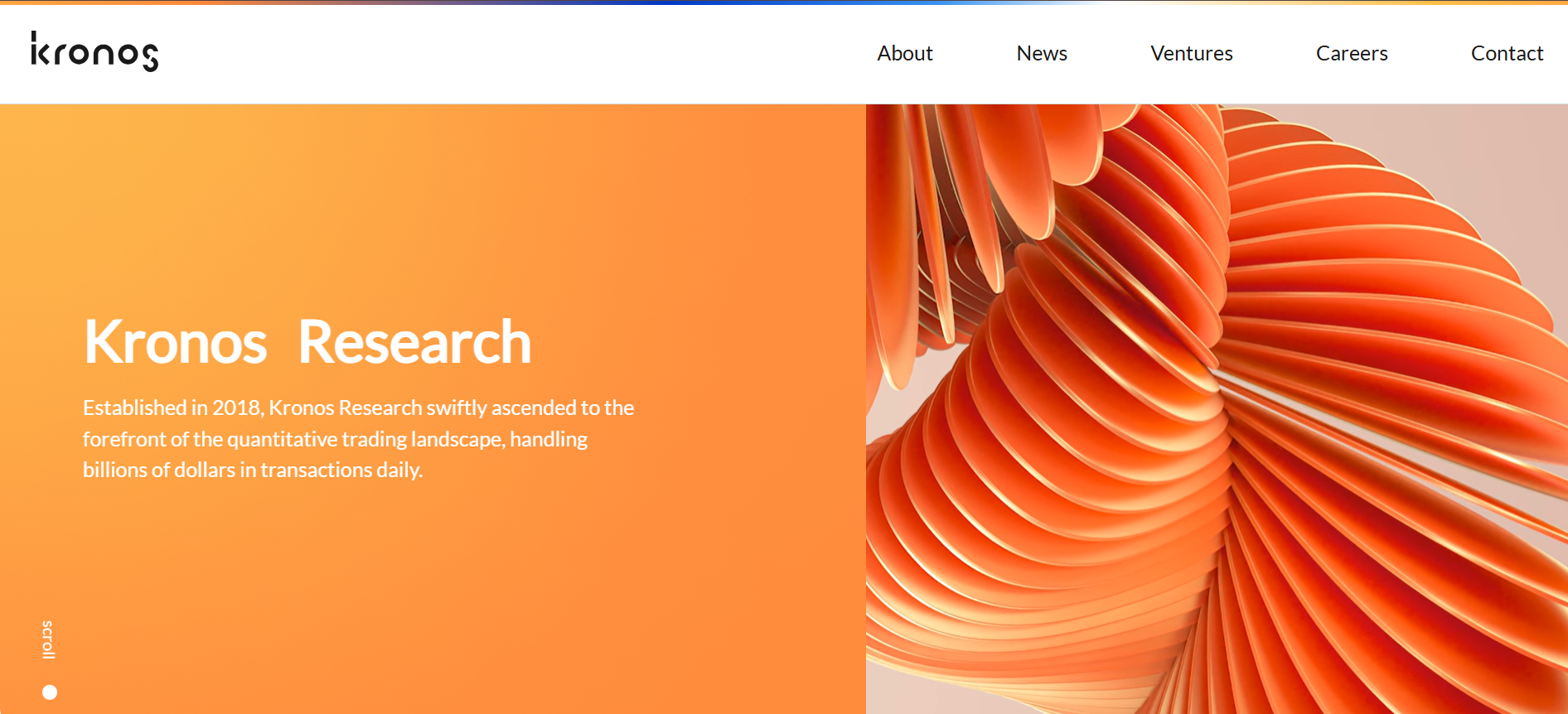Select the Contact link
1568x714 pixels.
[1507, 53]
